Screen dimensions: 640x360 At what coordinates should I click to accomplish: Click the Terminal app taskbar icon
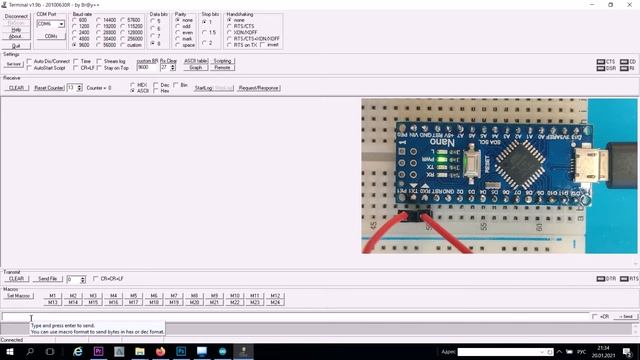click(243, 351)
